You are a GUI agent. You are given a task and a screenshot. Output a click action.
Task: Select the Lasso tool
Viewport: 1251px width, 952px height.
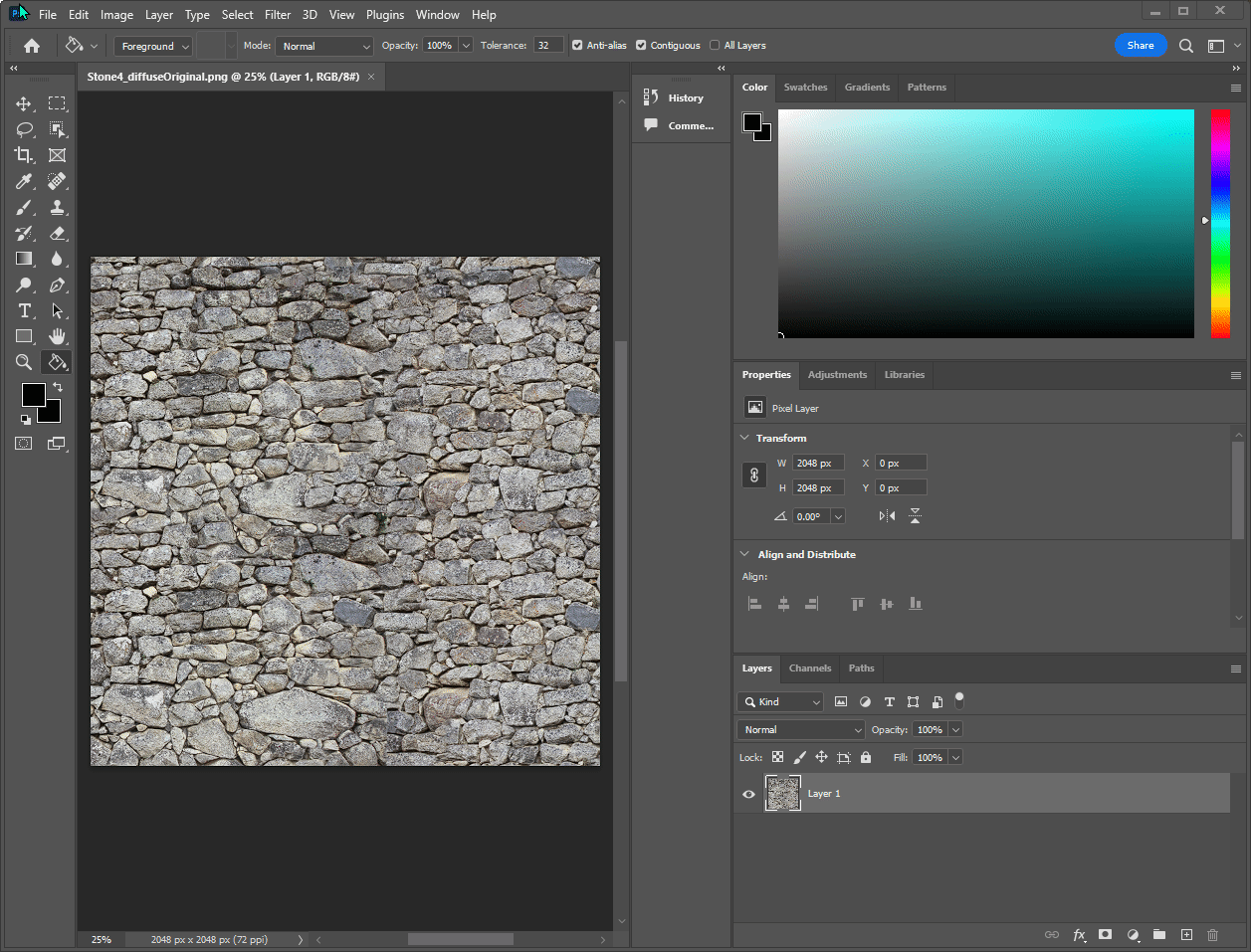(25, 129)
